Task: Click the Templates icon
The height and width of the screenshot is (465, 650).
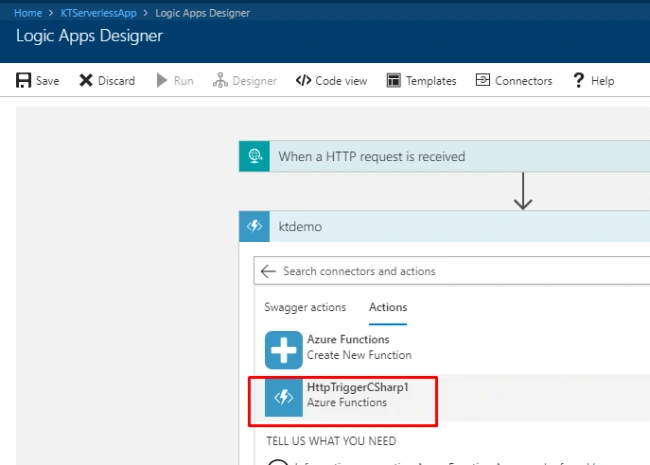Action: pos(393,80)
